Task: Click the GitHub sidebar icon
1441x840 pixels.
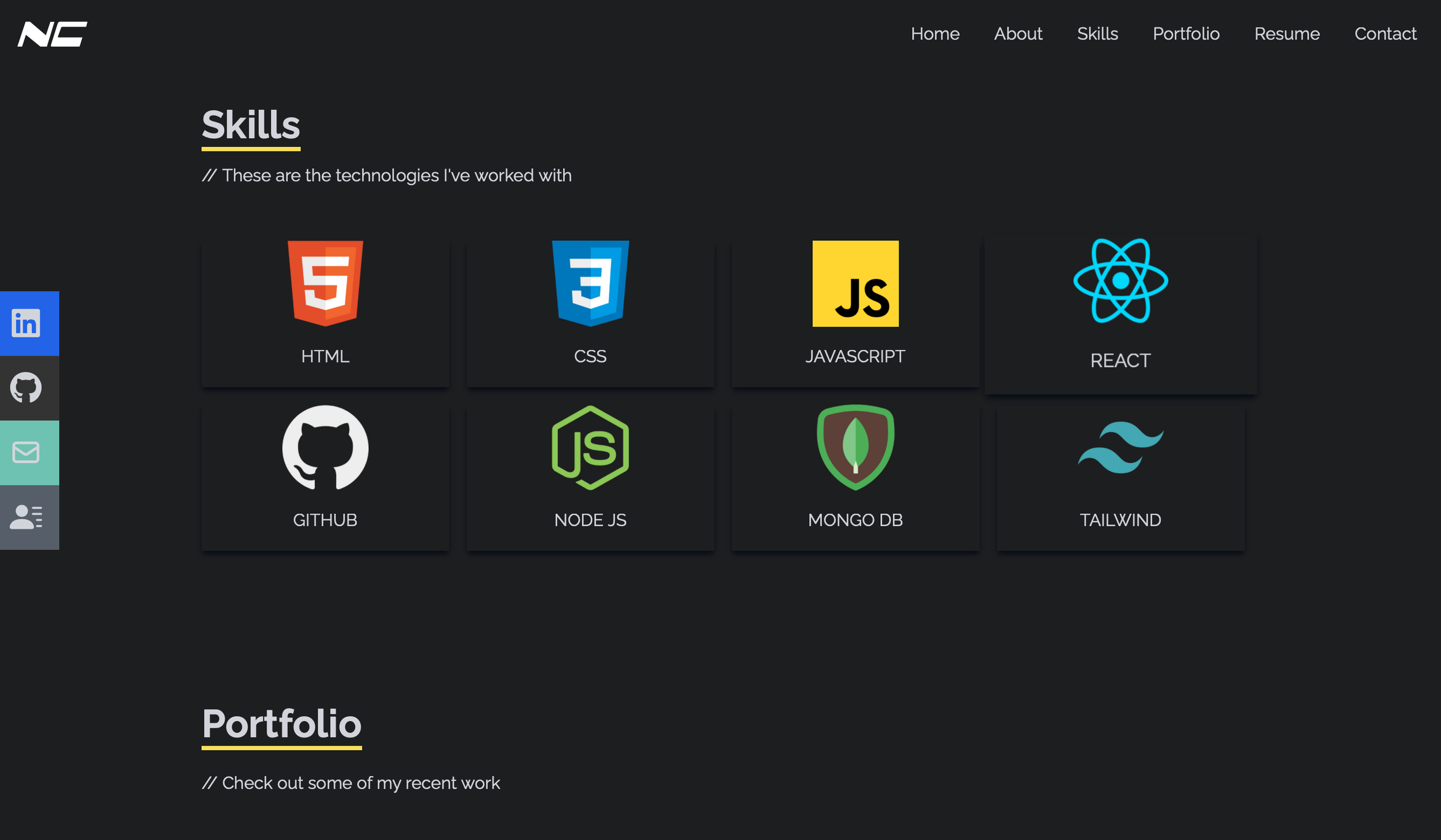Action: point(26,388)
